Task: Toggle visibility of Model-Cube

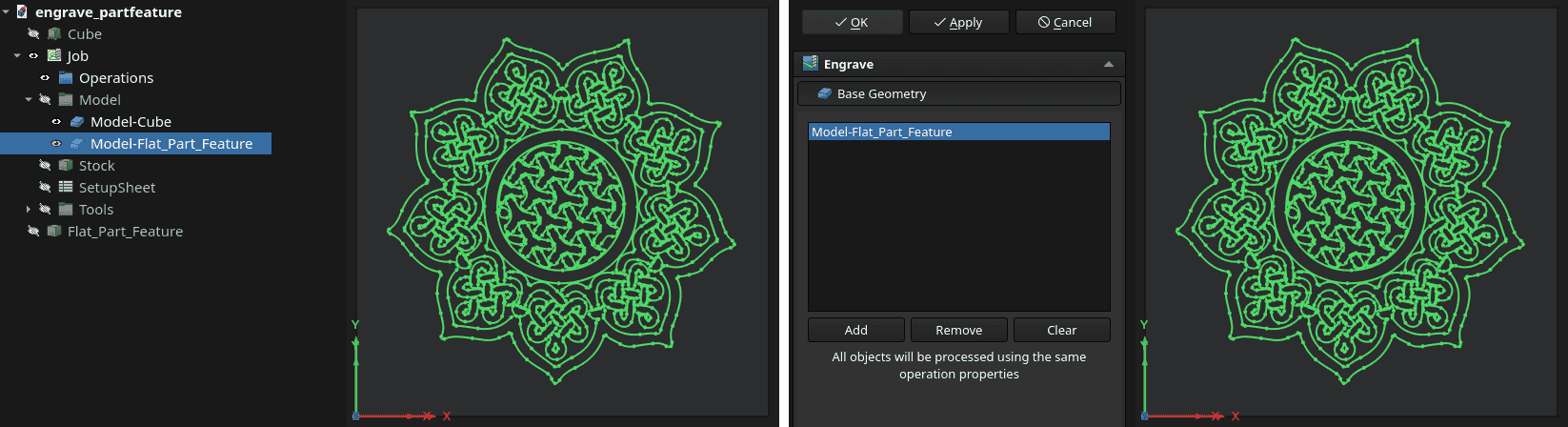Action: tap(56, 122)
